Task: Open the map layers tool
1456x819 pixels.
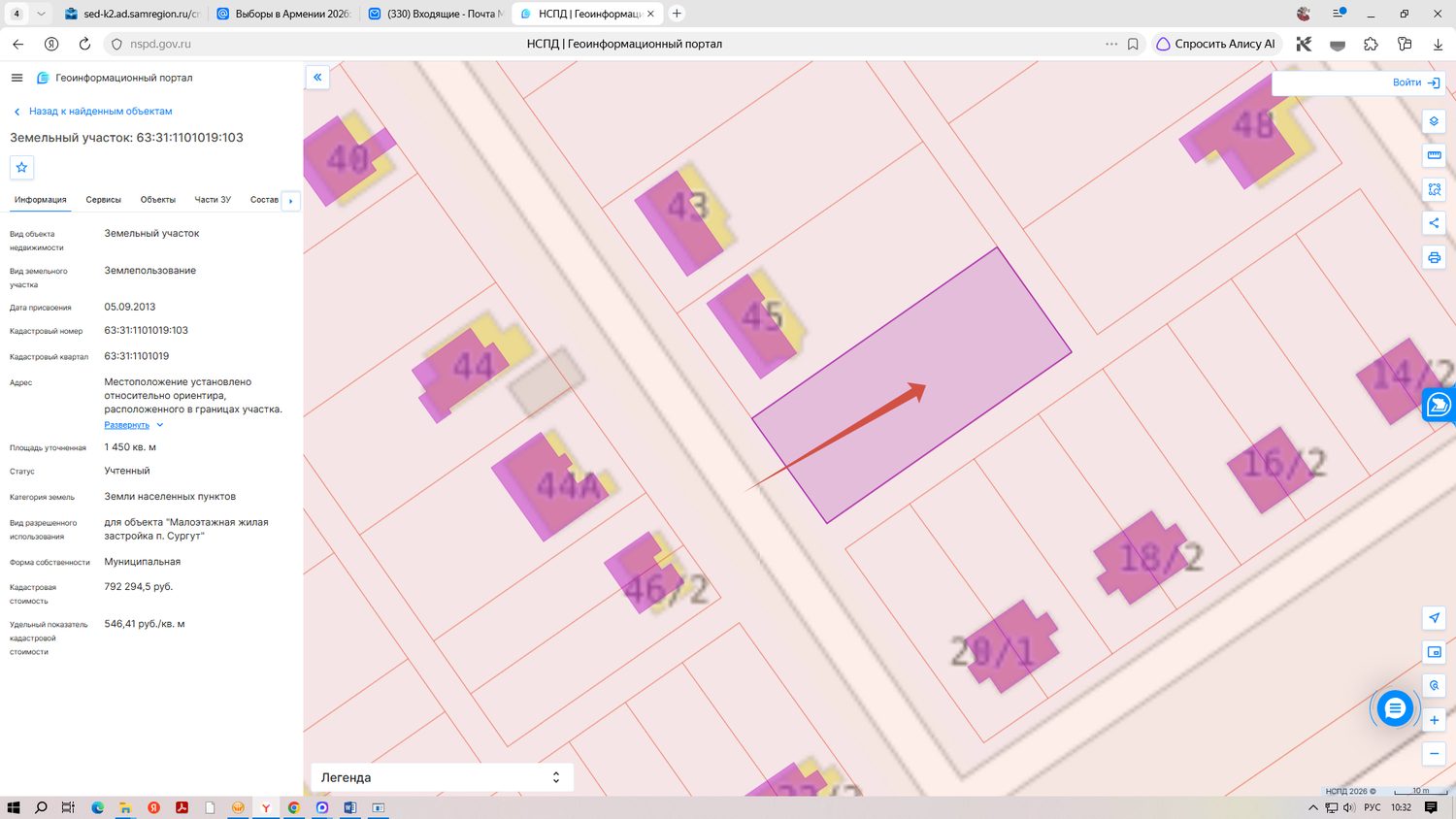Action: (x=1434, y=121)
